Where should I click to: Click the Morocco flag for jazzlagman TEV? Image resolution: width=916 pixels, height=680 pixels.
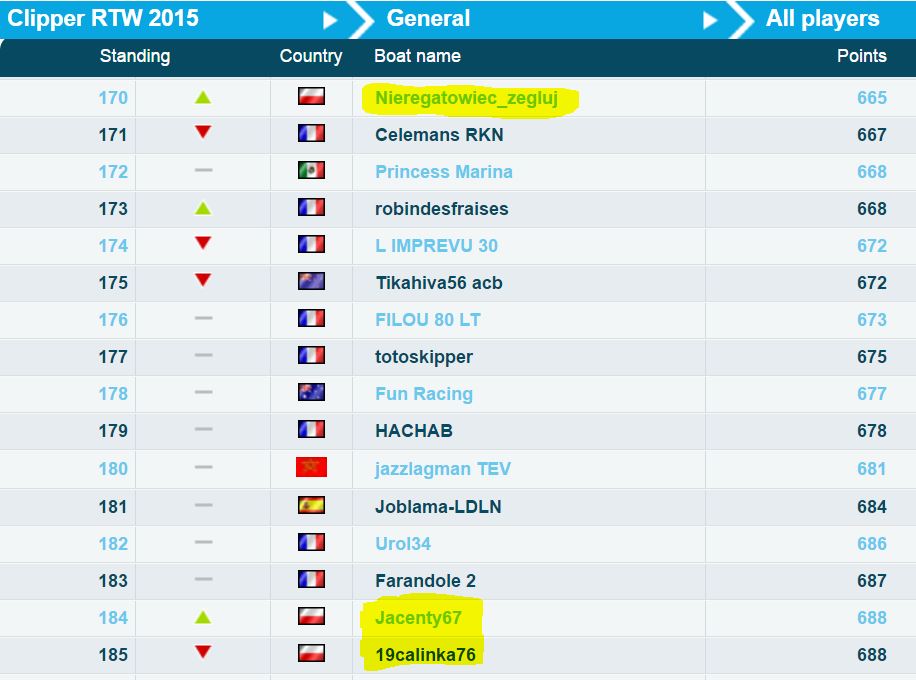311,467
